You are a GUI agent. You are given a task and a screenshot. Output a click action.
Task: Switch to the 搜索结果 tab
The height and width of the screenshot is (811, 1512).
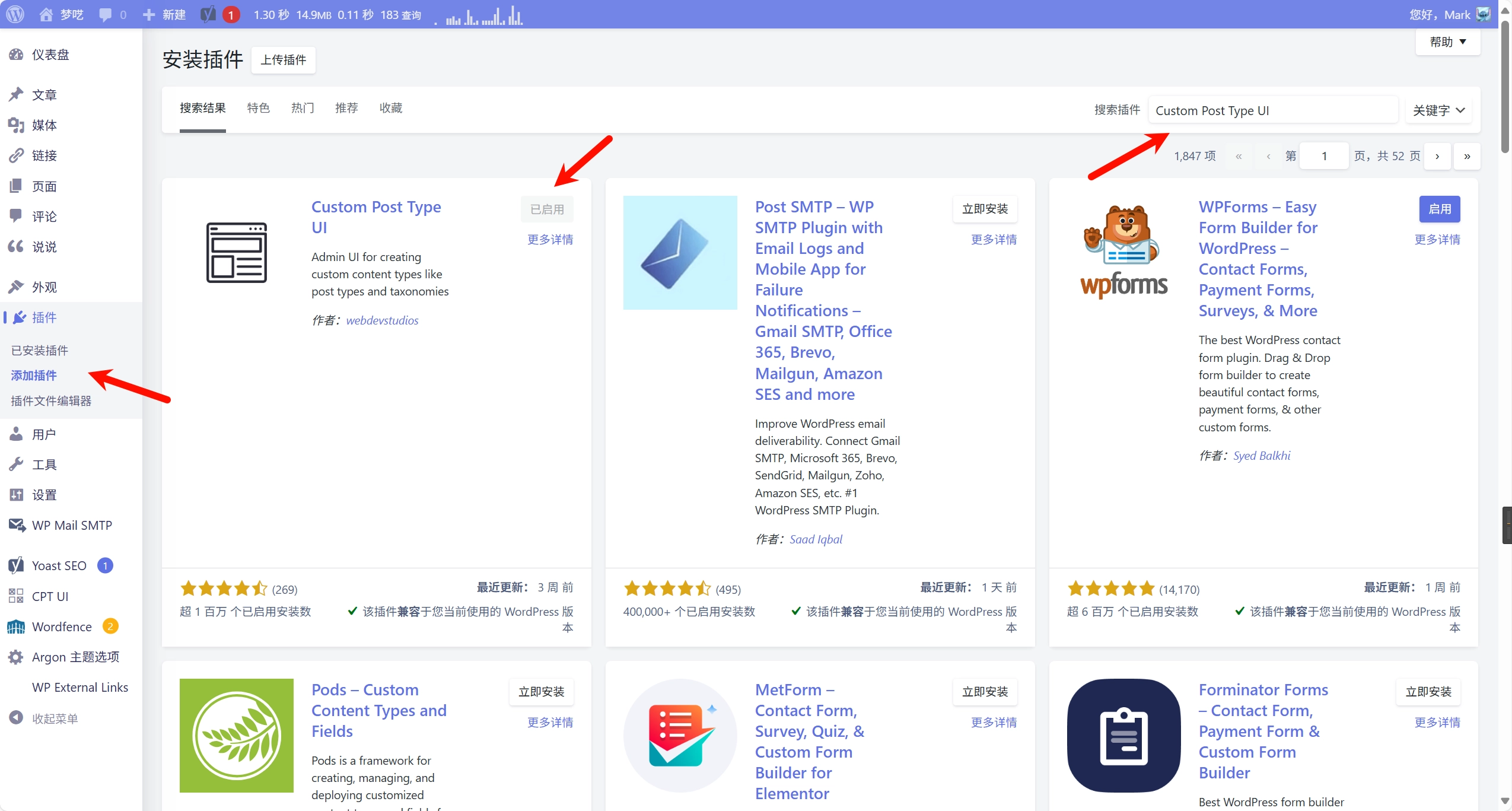coord(203,109)
